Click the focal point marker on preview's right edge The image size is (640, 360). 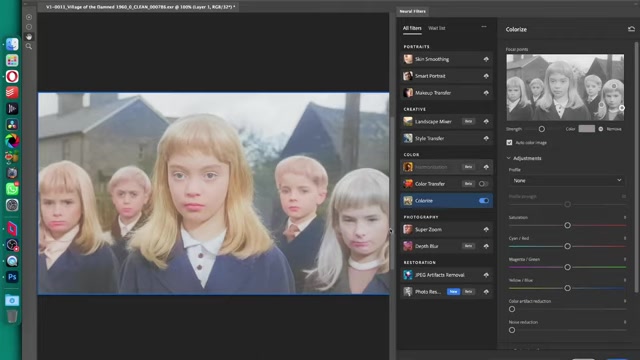621,108
